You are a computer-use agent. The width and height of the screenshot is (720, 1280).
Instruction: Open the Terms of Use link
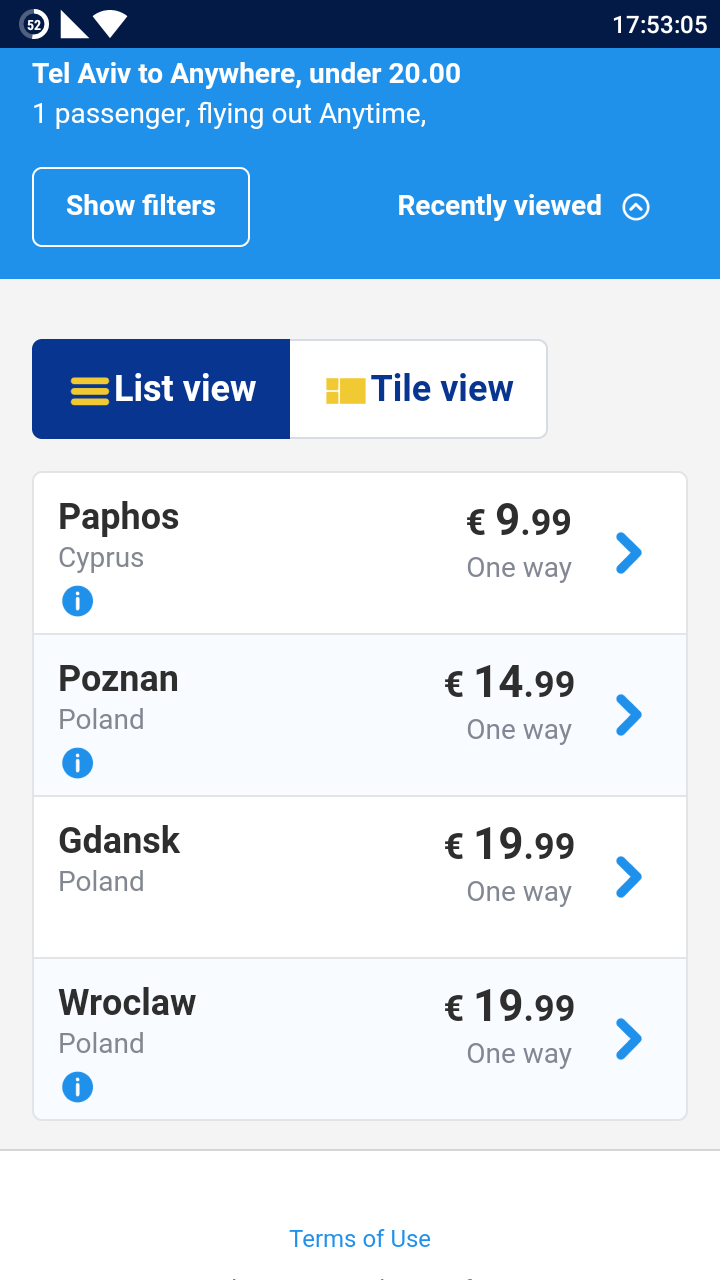(360, 1239)
